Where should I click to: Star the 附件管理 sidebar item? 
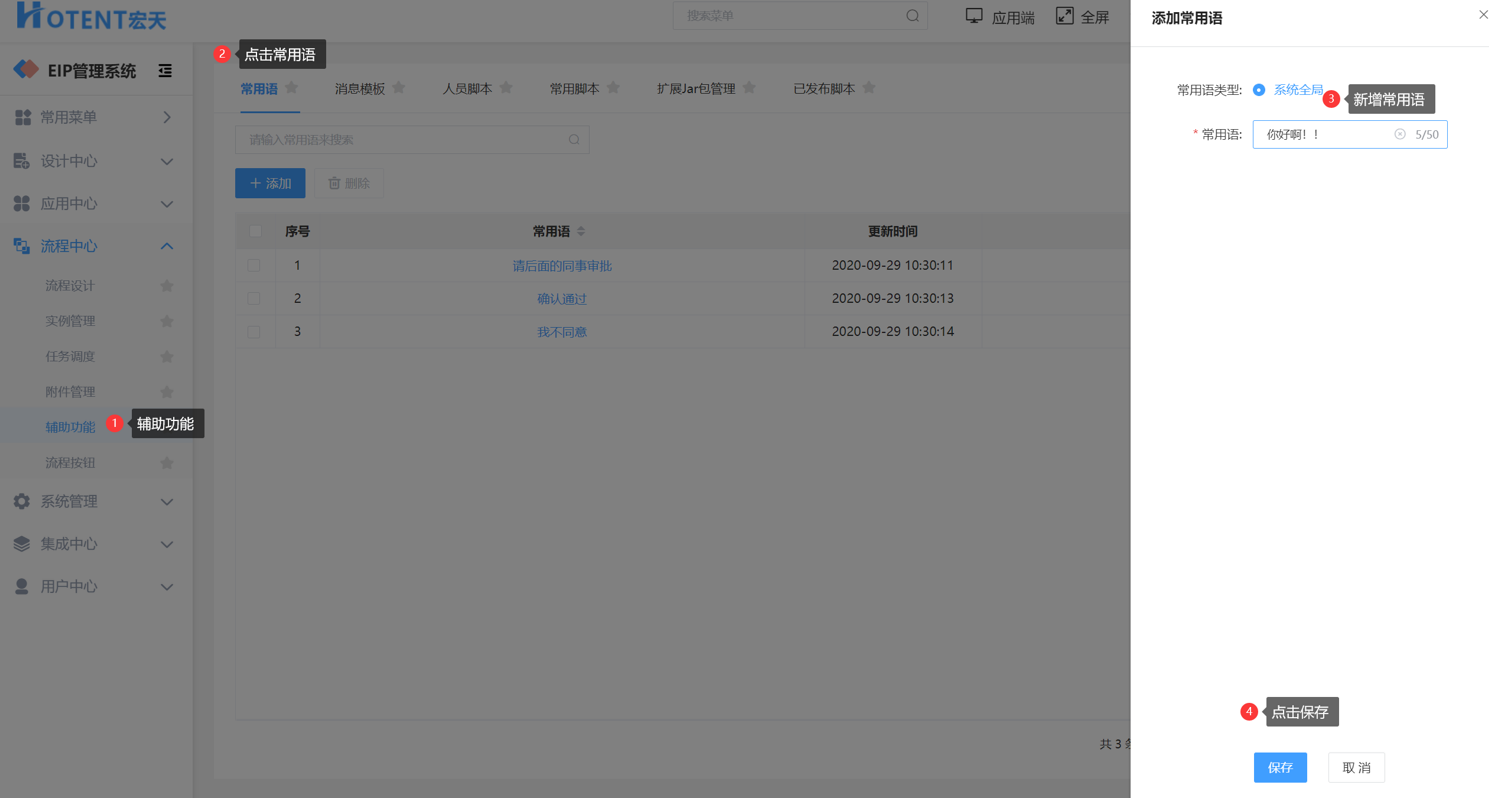click(x=167, y=392)
